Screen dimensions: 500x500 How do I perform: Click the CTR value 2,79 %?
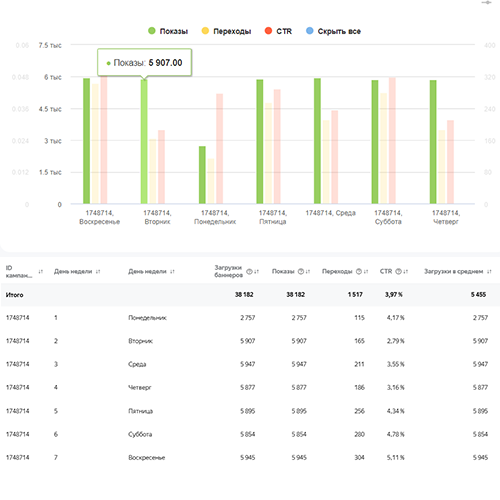coord(396,341)
